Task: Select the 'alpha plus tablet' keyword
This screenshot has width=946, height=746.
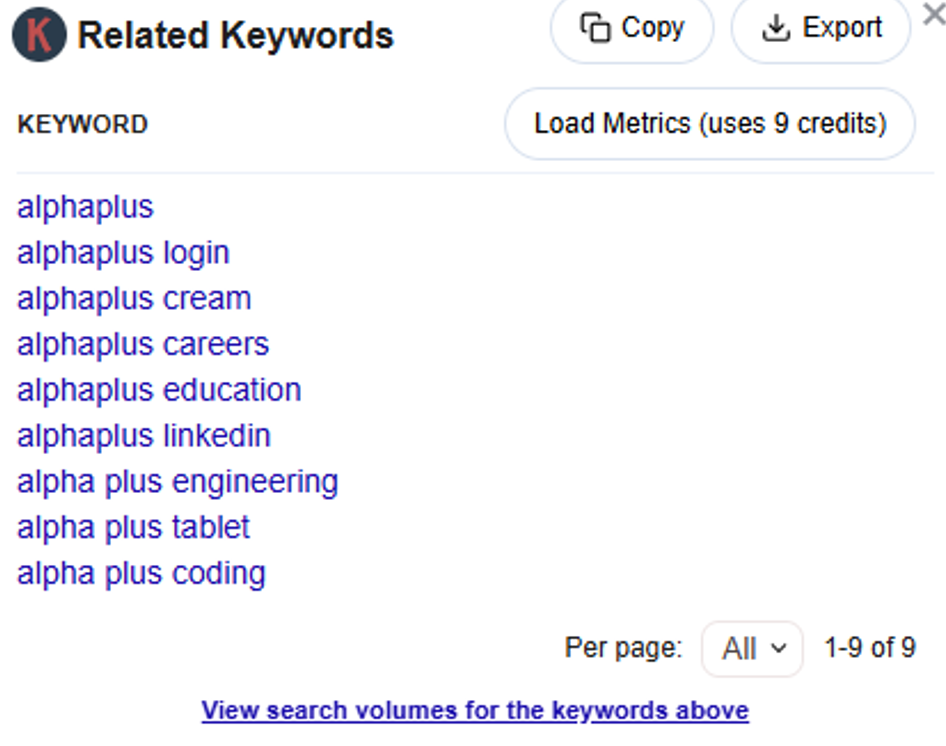Action: (133, 527)
